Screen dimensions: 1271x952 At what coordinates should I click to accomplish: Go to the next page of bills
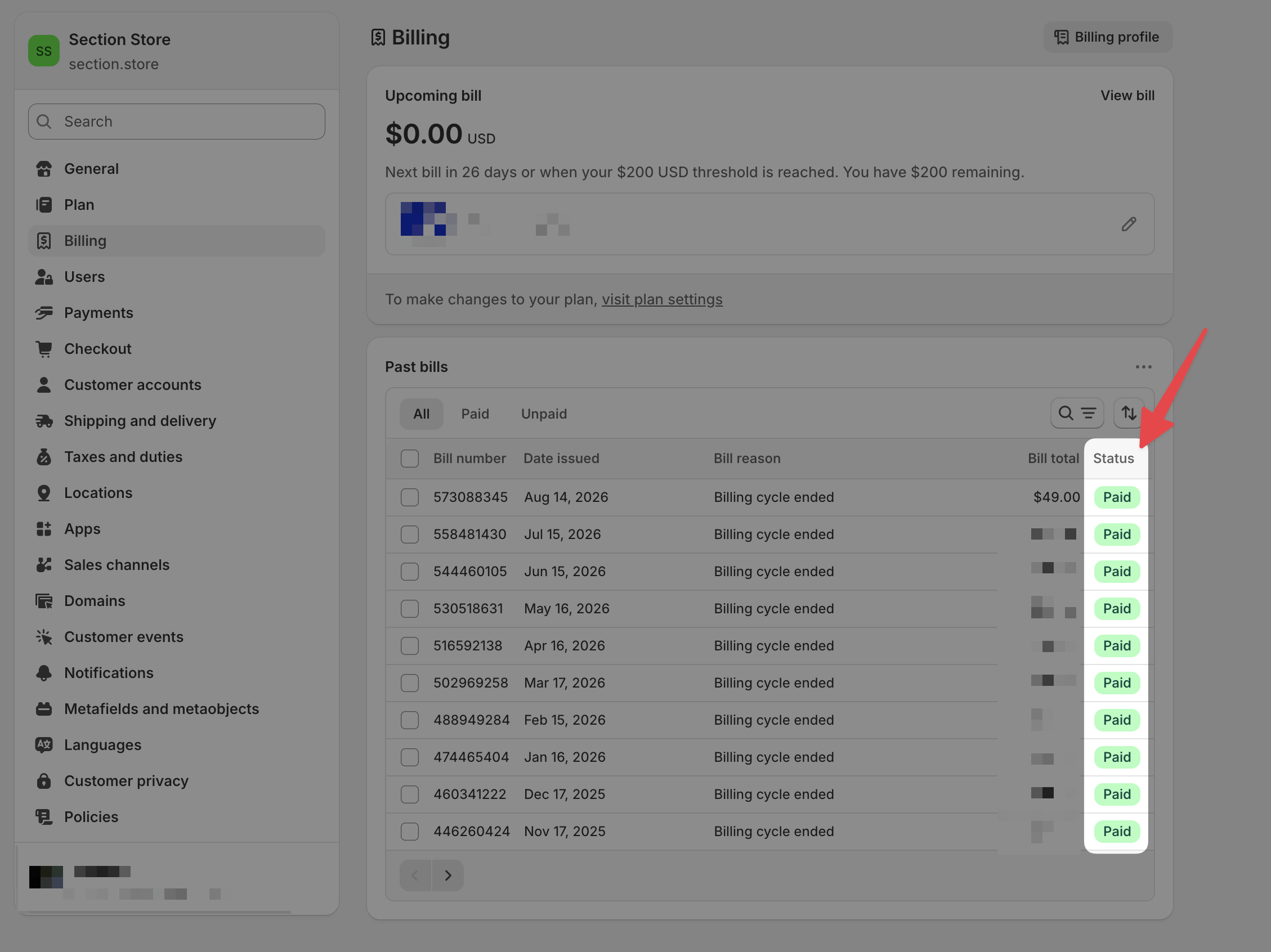(447, 875)
